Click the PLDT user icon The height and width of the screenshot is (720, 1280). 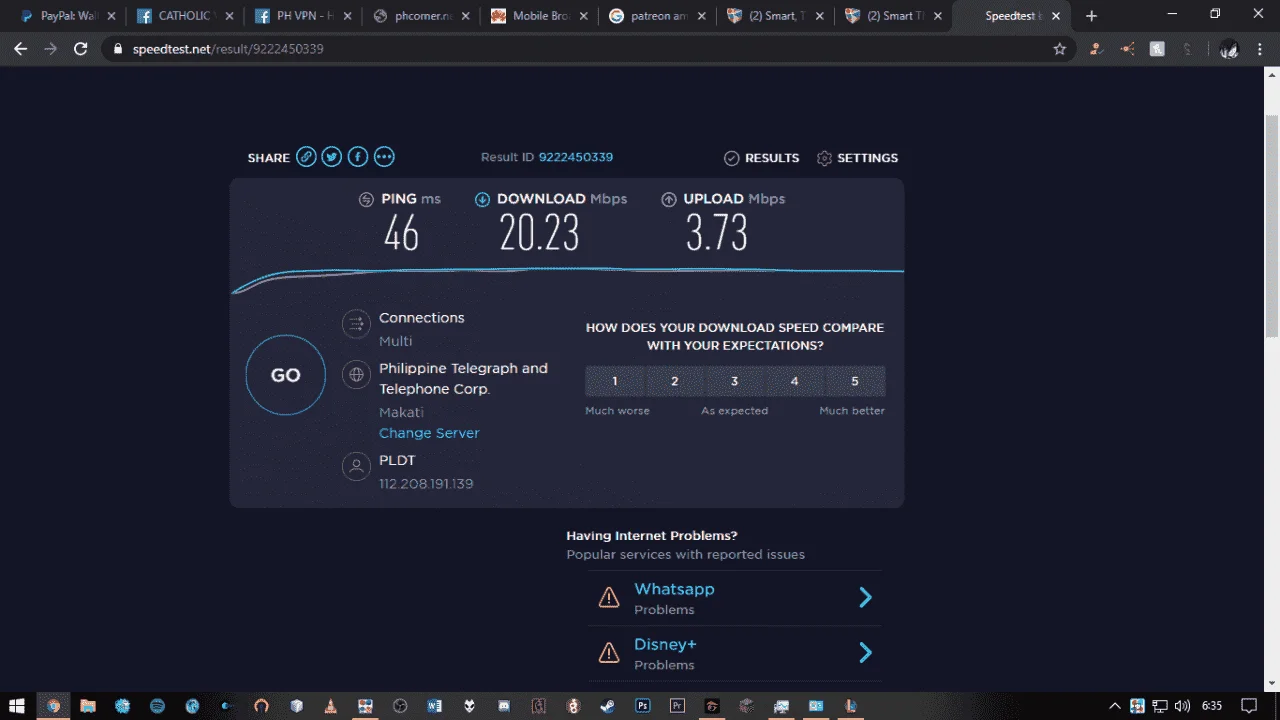[356, 467]
